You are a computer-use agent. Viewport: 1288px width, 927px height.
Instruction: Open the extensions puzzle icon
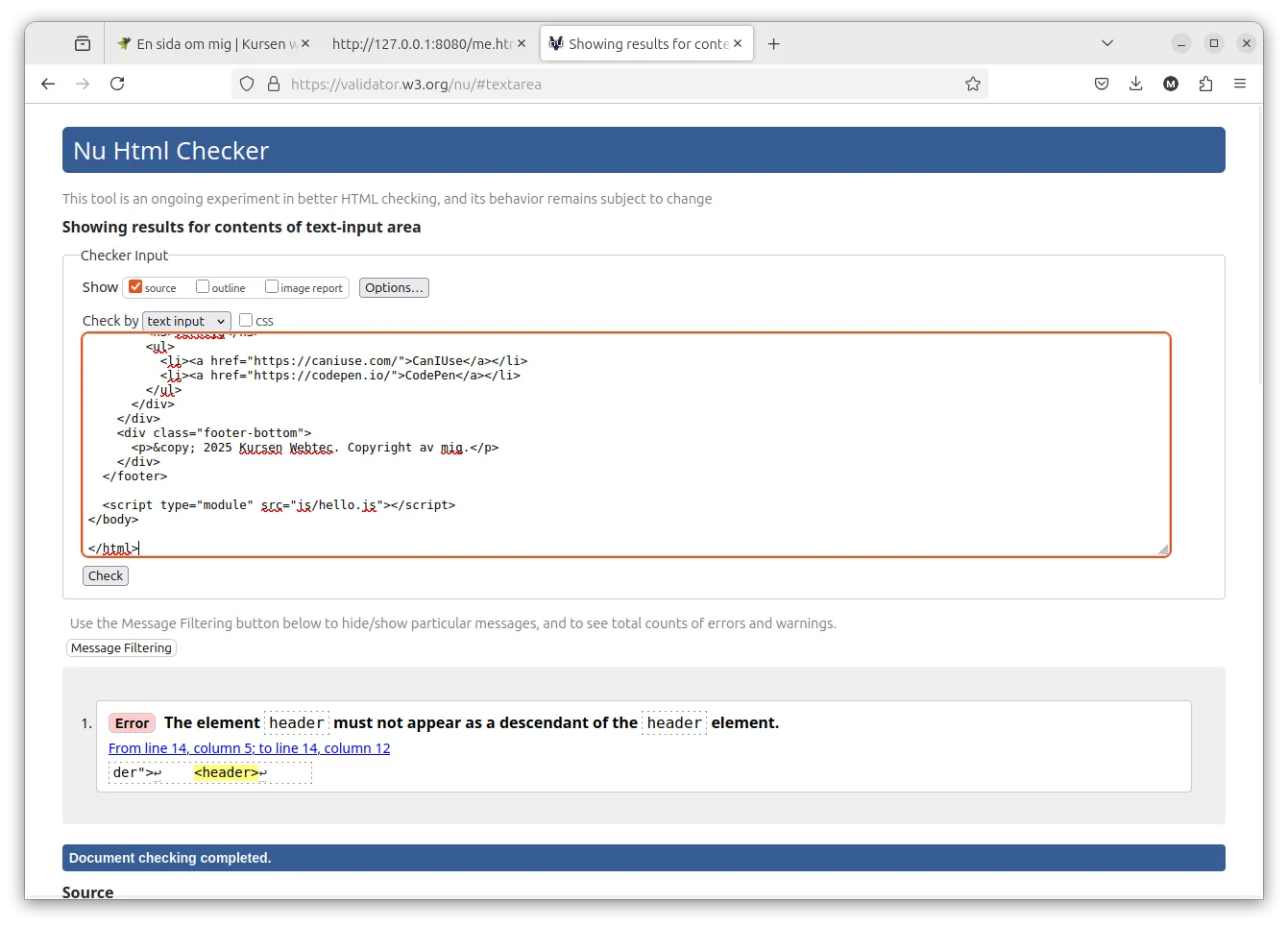pos(1205,84)
